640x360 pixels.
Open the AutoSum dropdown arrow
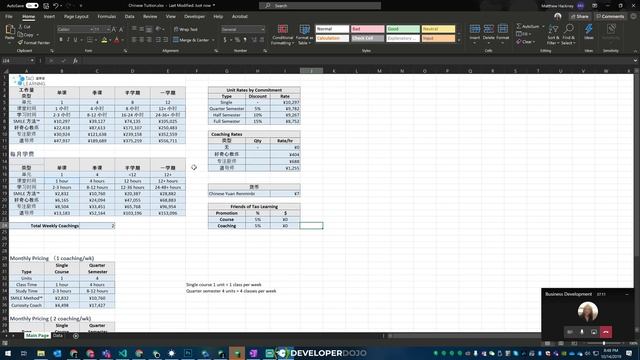coord(543,27)
